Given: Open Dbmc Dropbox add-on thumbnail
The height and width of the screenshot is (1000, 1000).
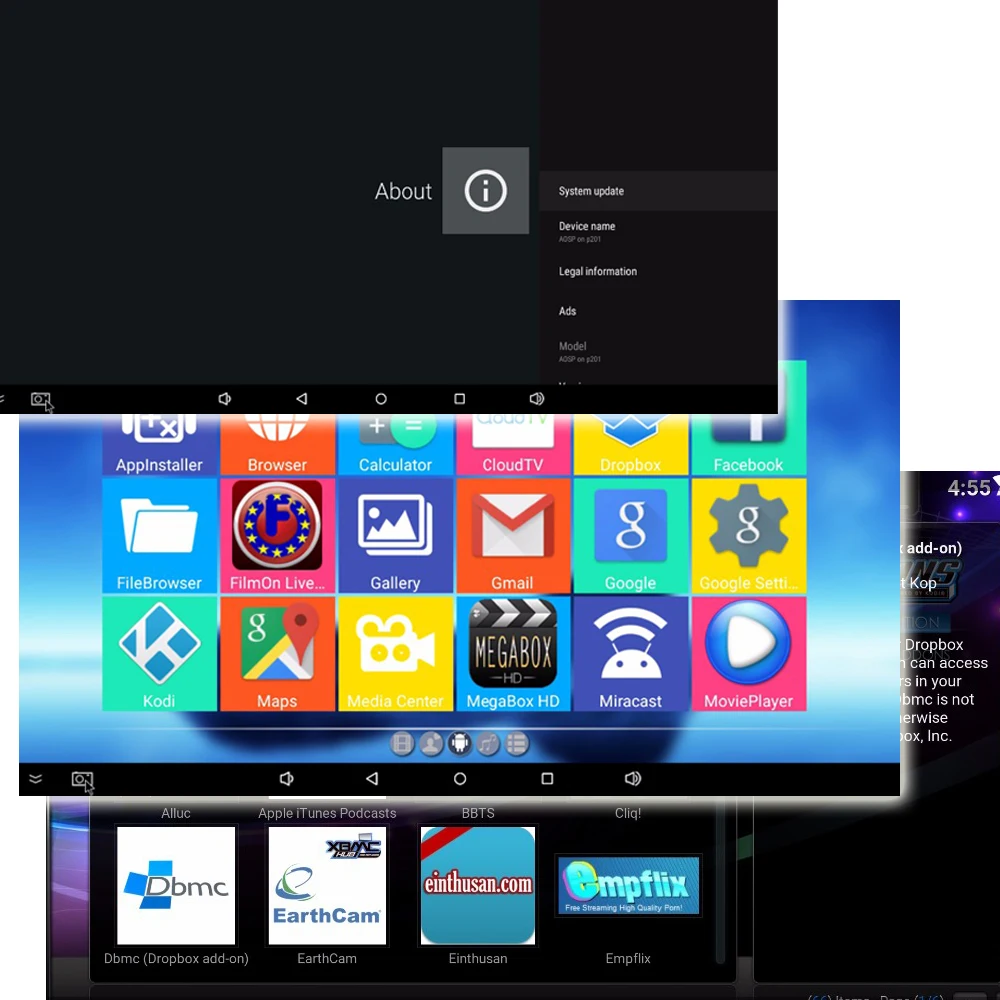Looking at the screenshot, I should 176,885.
